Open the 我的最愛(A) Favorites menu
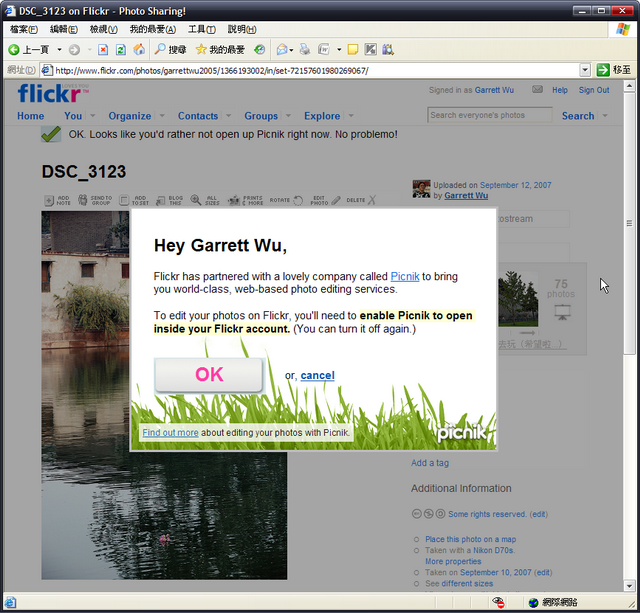640x613 pixels. tap(153, 29)
